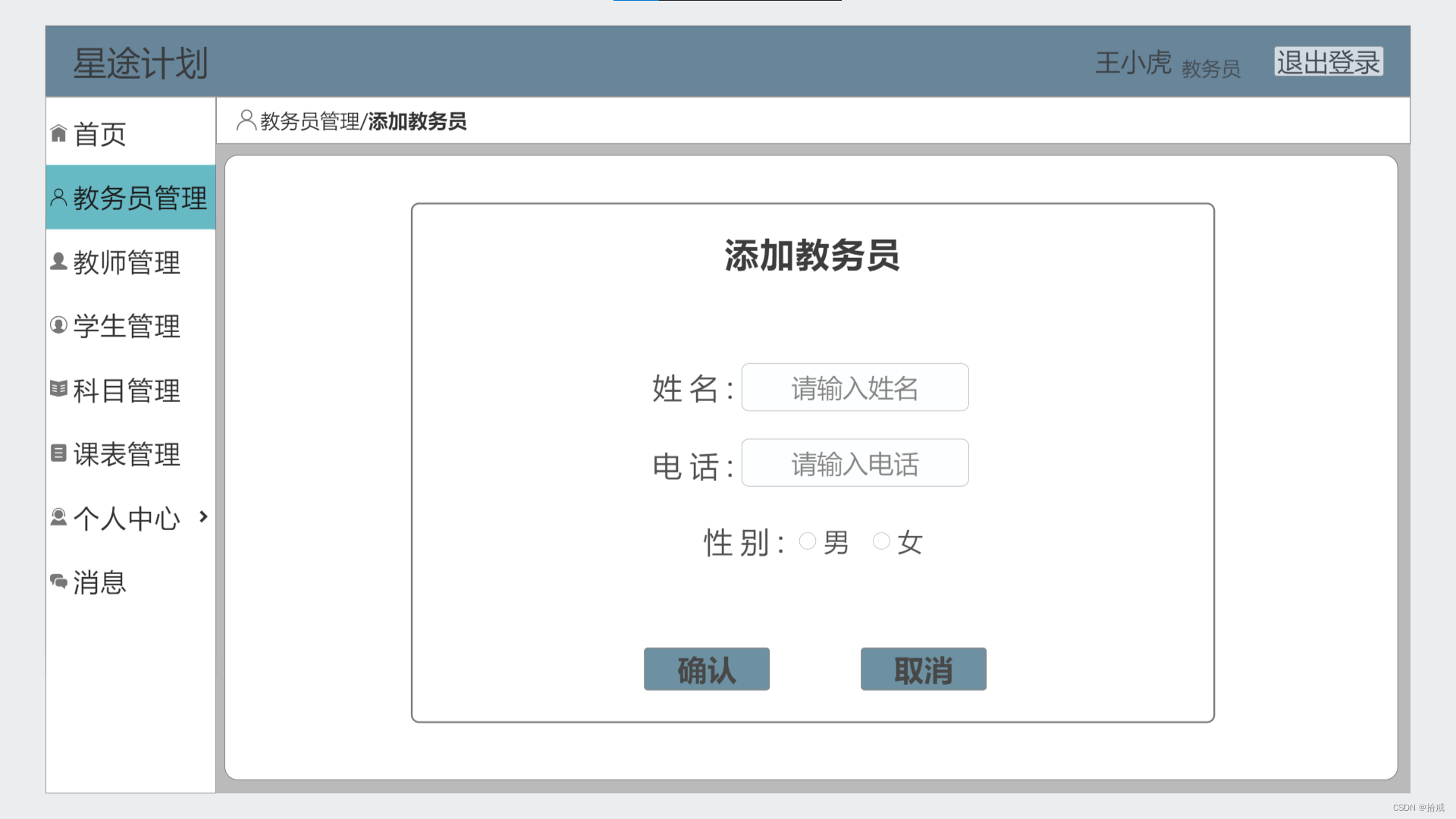Click the teacher icon beside 教师管理
The height and width of the screenshot is (819, 1456).
pos(58,261)
